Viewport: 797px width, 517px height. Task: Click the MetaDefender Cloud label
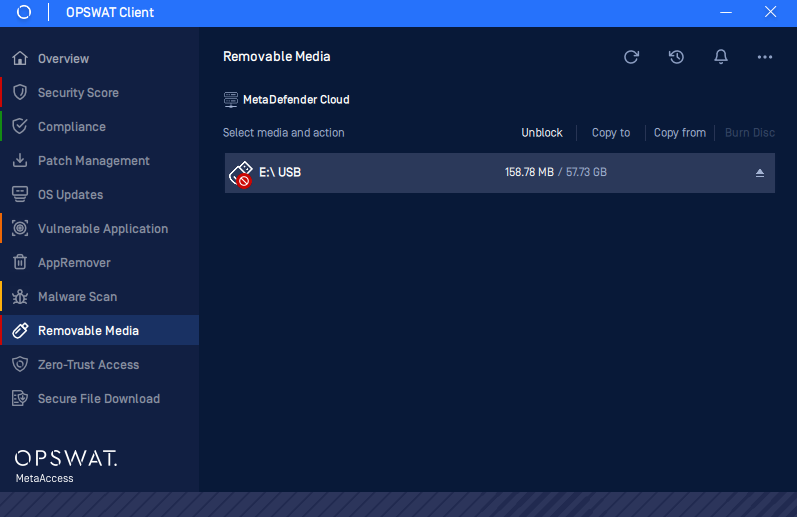[296, 100]
